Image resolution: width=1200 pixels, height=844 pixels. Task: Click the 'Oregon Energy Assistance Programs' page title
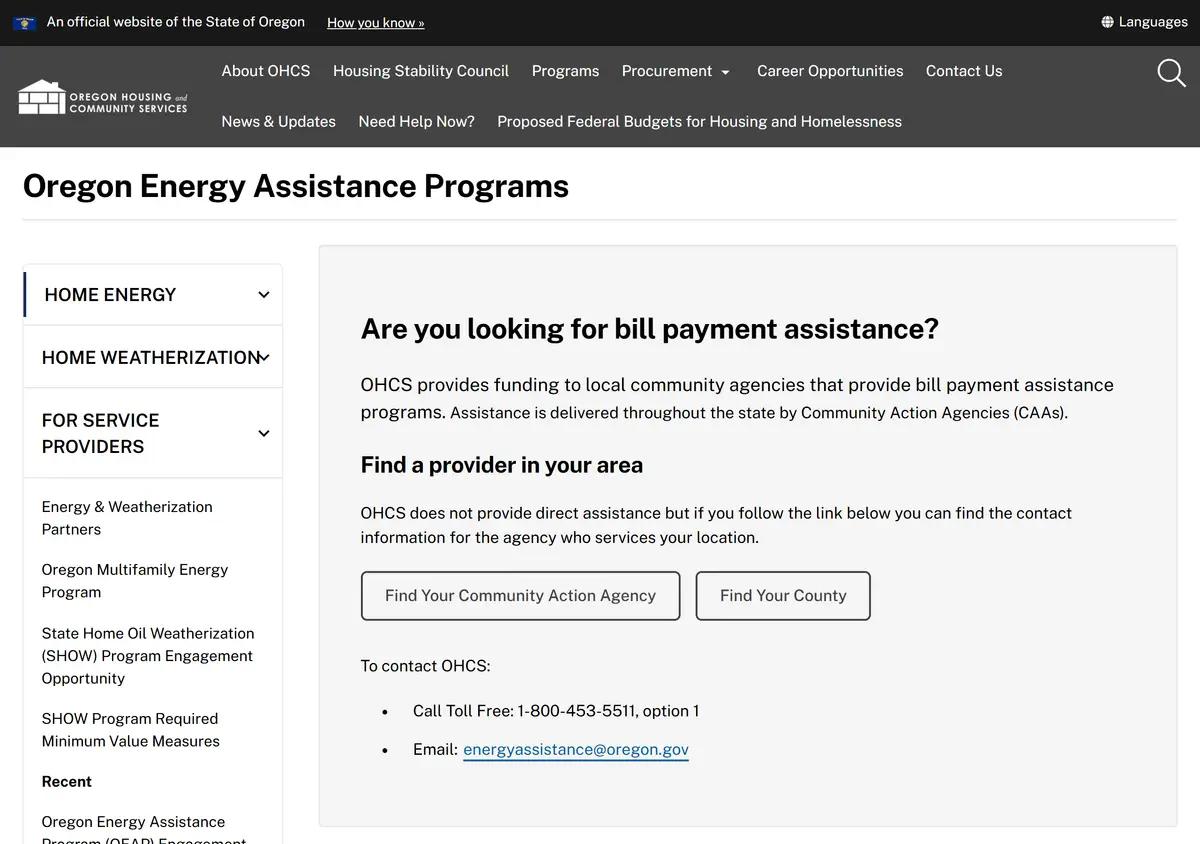[296, 186]
